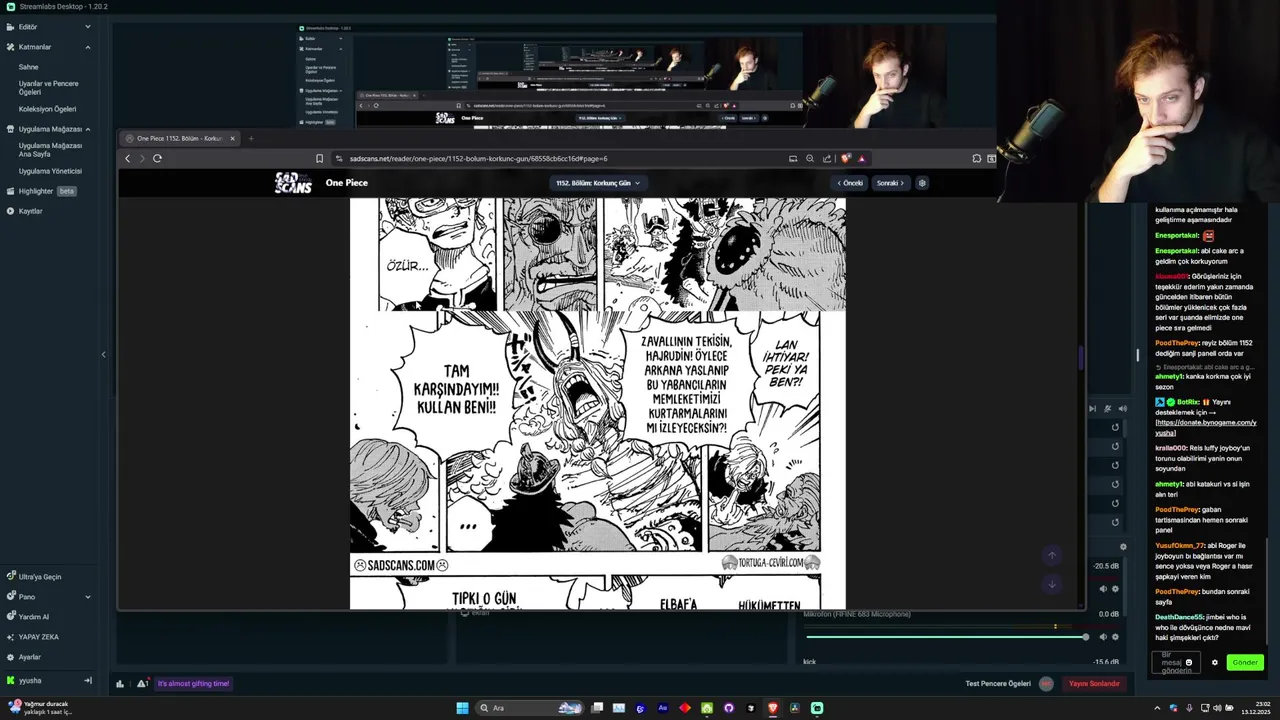Open reader settings gear next to Sonraki
This screenshot has width=1280, height=720.
click(x=922, y=183)
